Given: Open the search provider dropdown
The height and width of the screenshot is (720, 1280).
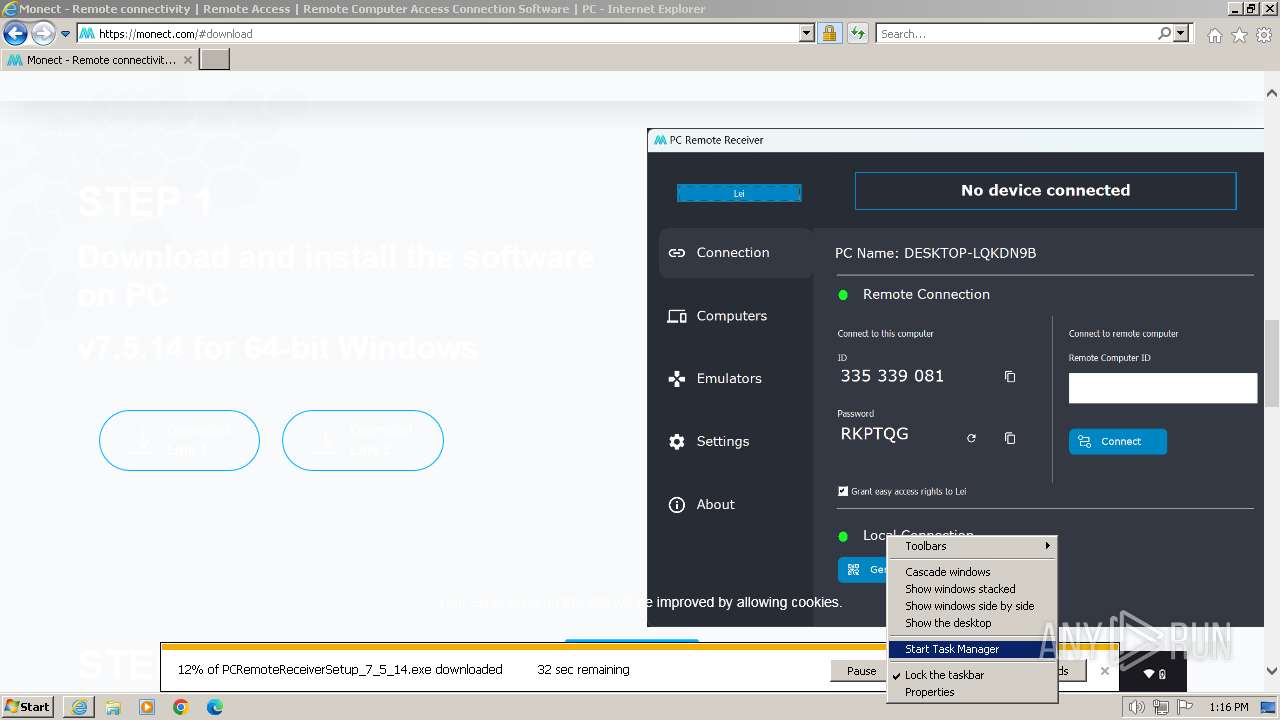Looking at the screenshot, I should click(x=1182, y=34).
